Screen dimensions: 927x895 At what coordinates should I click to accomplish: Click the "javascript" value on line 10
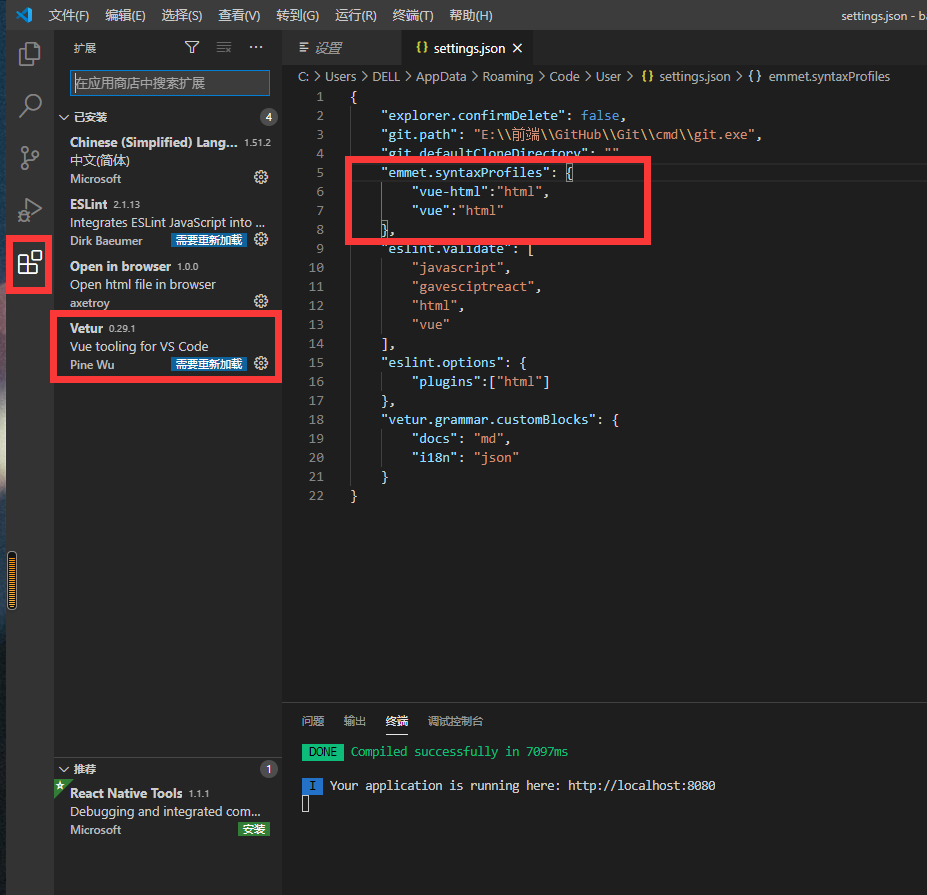click(x=458, y=268)
